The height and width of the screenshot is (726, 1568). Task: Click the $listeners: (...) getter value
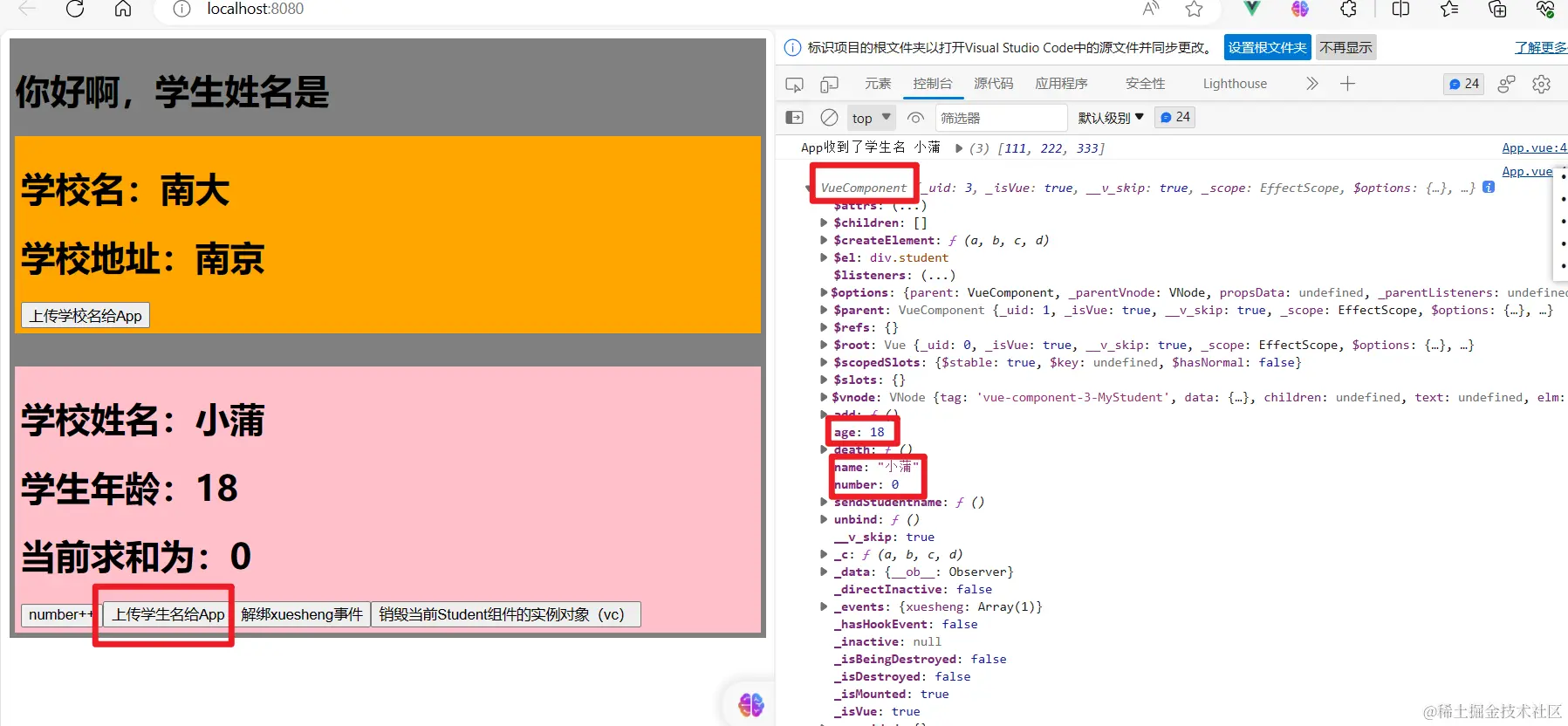(x=938, y=275)
